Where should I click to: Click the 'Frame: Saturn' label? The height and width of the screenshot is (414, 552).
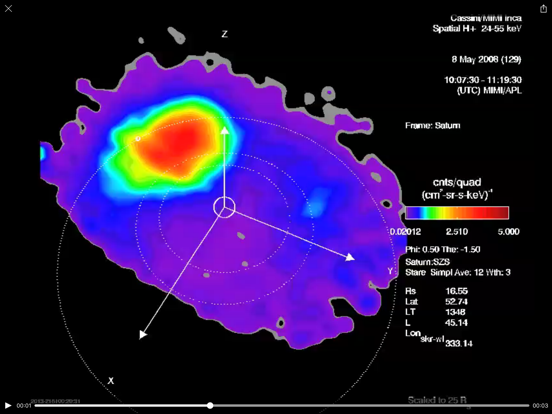click(x=432, y=125)
